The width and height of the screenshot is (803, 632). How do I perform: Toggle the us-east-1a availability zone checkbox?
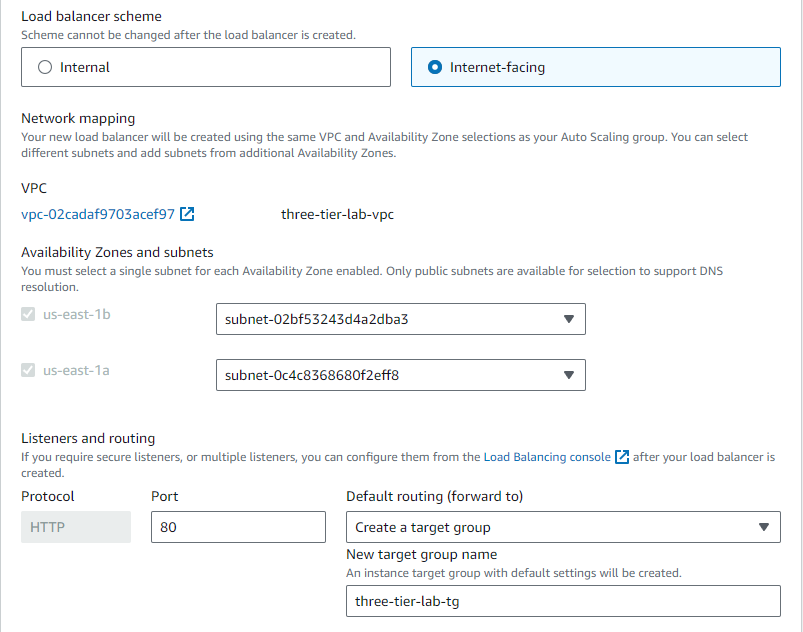(x=28, y=370)
